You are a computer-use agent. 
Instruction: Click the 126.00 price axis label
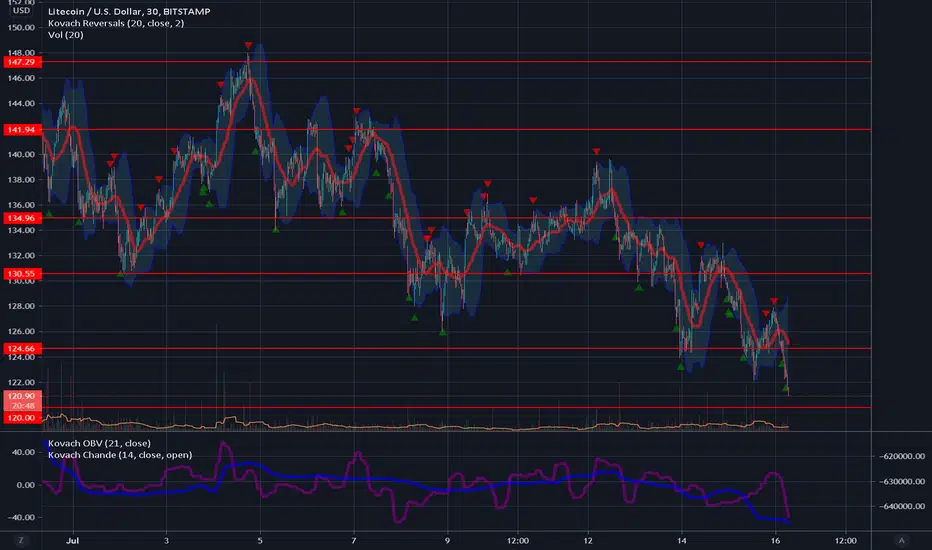click(21, 332)
